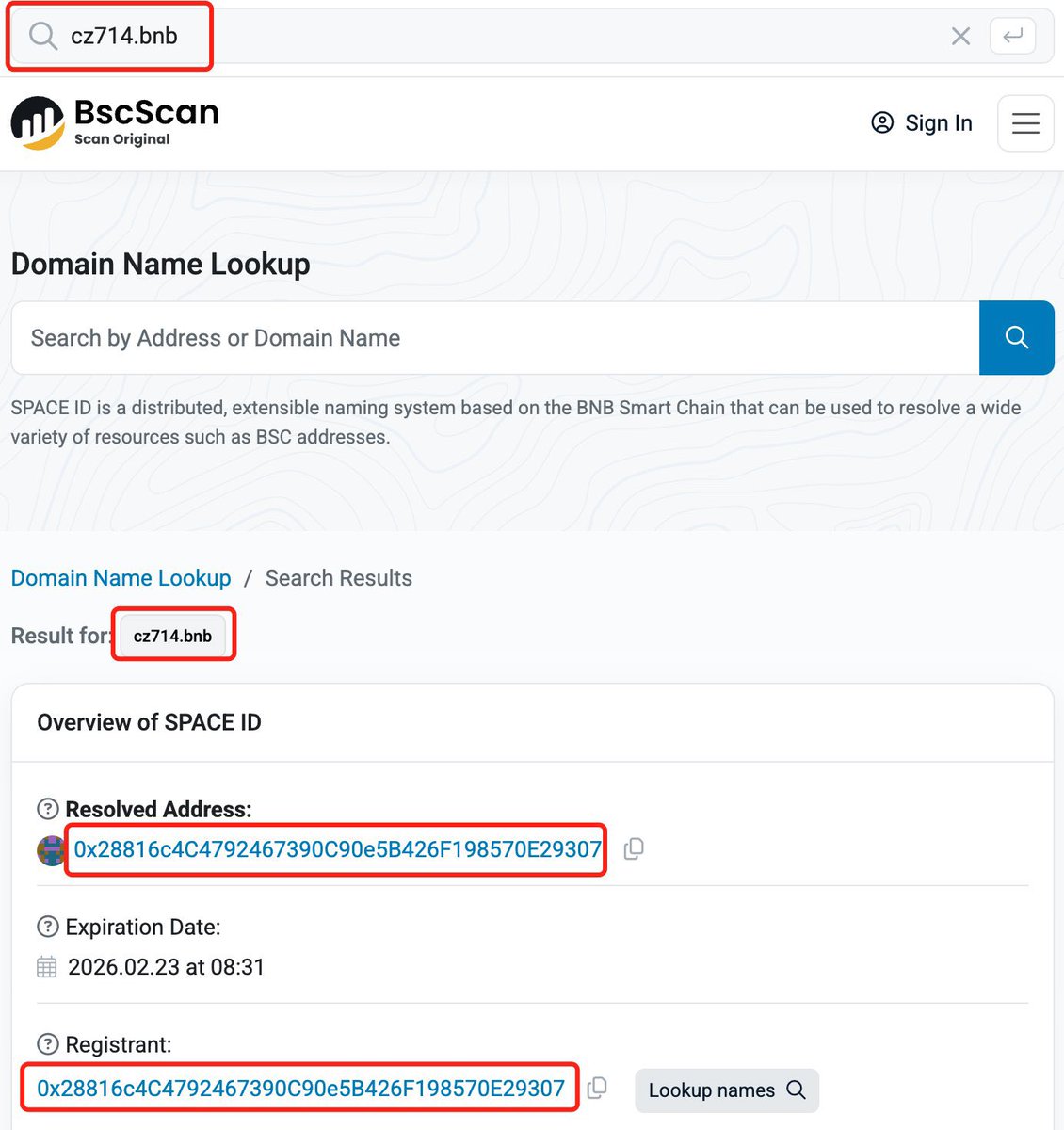Image resolution: width=1064 pixels, height=1130 pixels.
Task: Focus the Search by Address or Domain Name field
Action: (495, 338)
